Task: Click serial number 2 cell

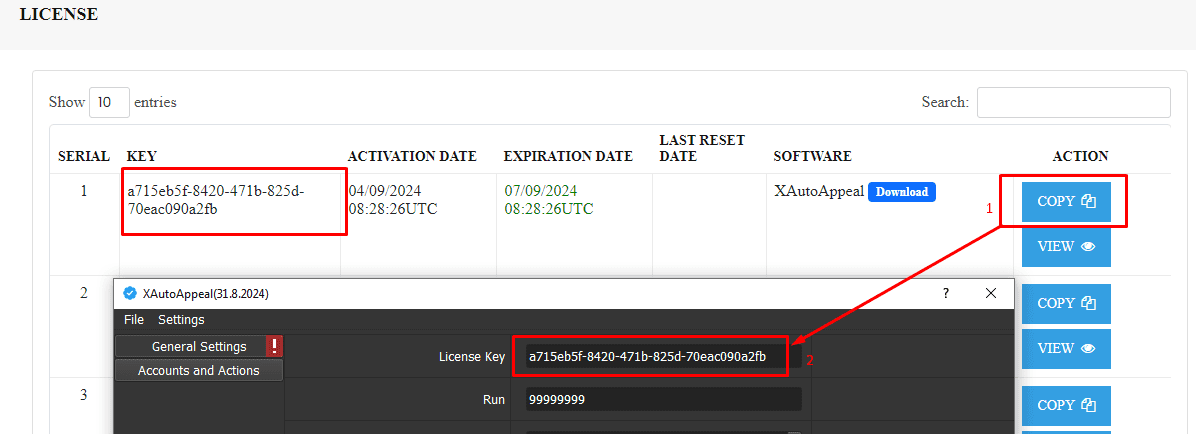Action: tap(84, 293)
